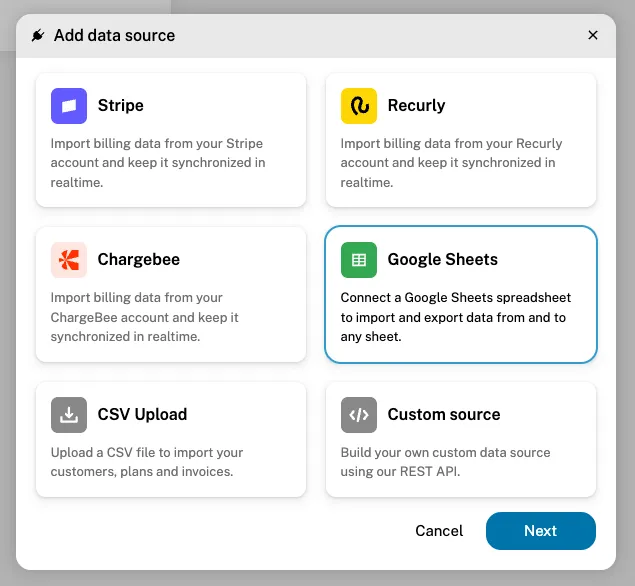The image size is (635, 586).
Task: Click the Recurly import billing data description
Action: pos(451,163)
